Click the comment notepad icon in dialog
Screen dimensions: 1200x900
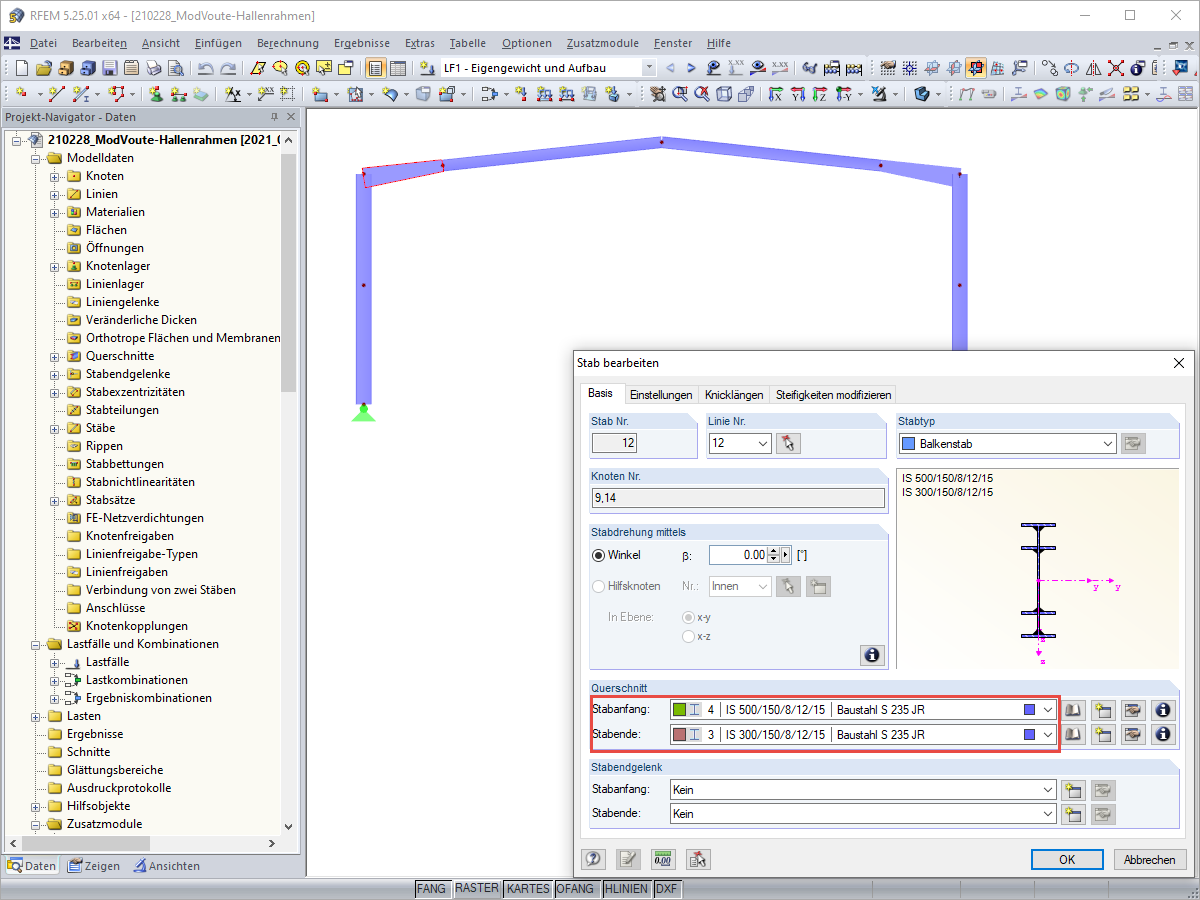click(x=628, y=858)
